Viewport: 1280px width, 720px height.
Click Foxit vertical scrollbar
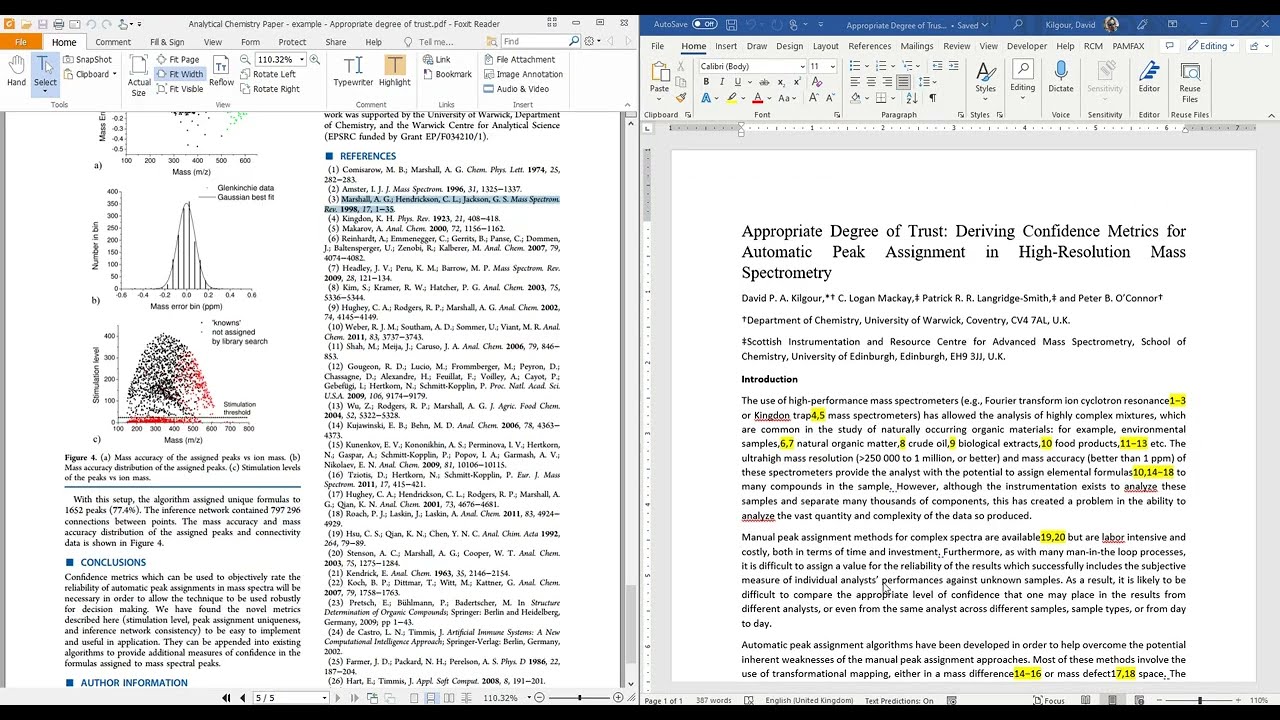(x=631, y=398)
